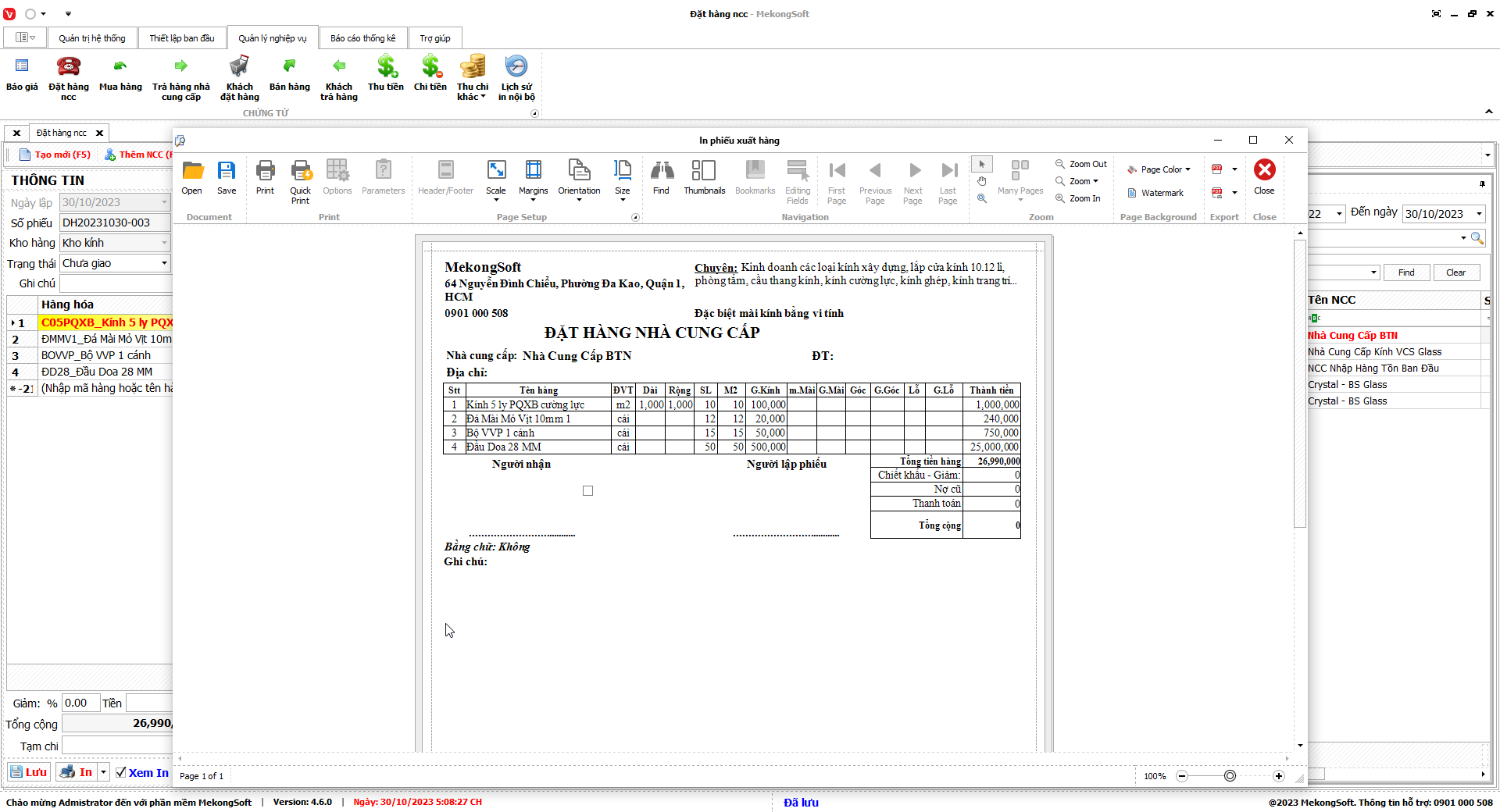Click the Clear button

tap(1455, 272)
